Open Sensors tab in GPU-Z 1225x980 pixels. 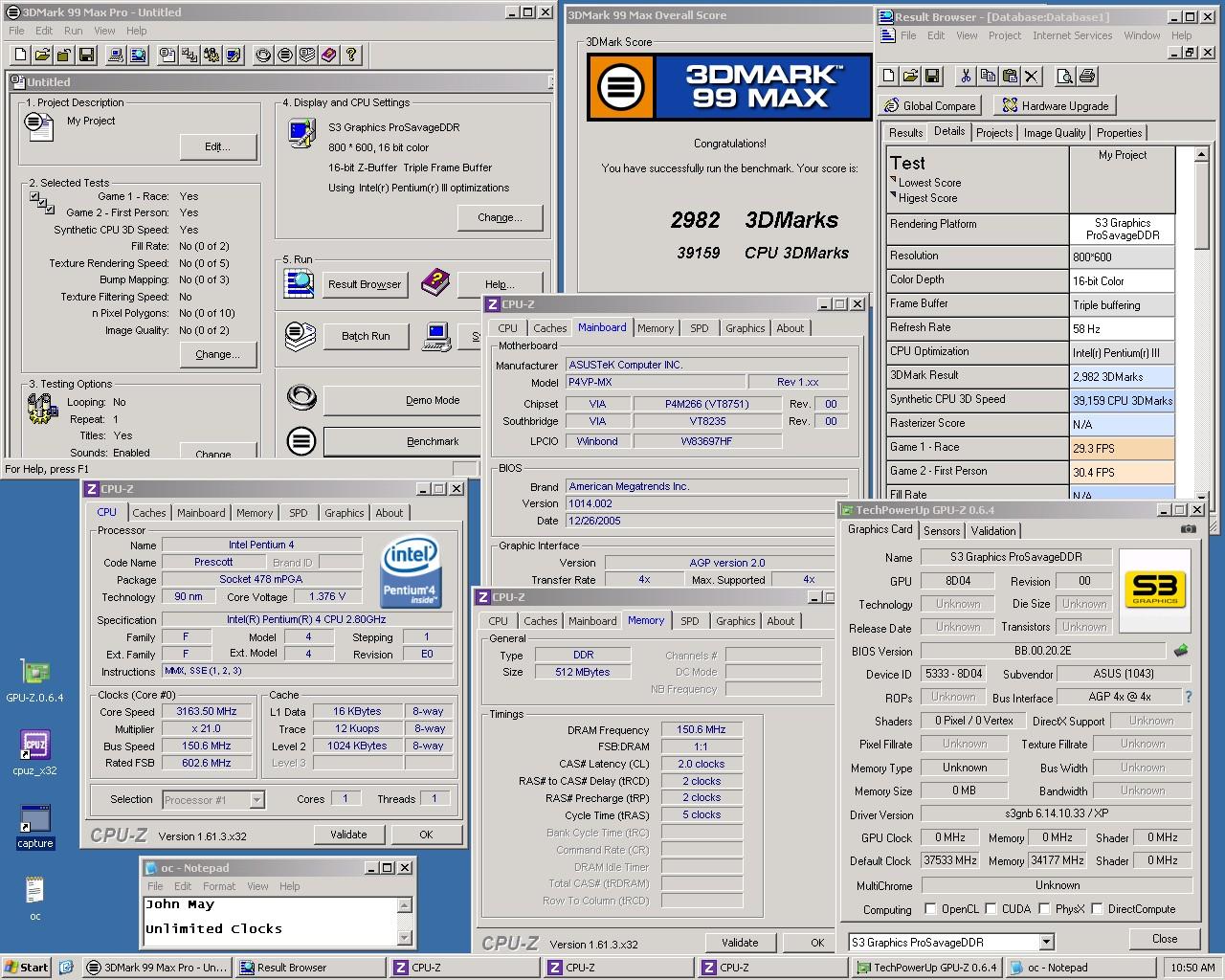tap(942, 531)
